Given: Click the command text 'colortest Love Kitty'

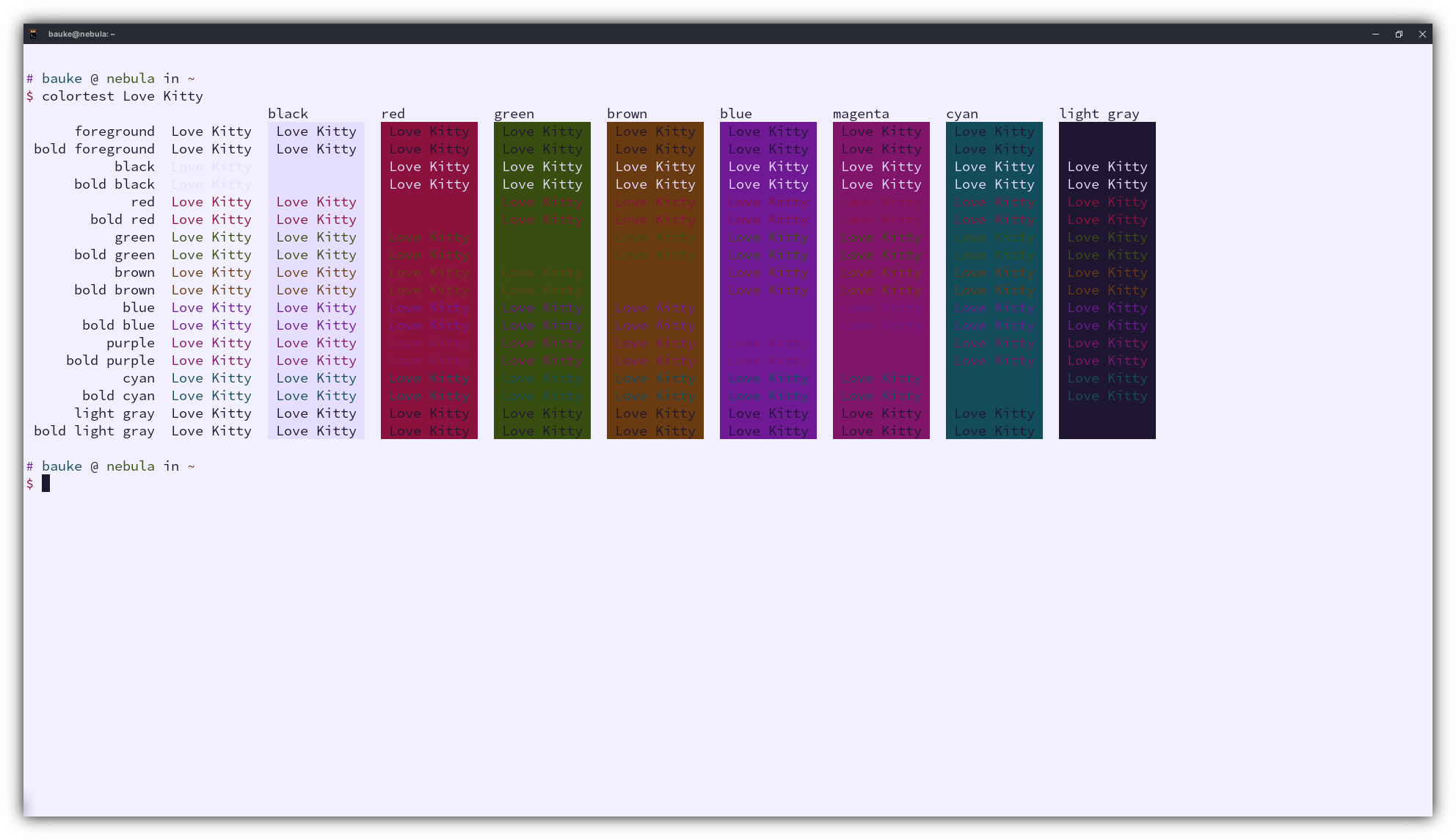Looking at the screenshot, I should click(123, 96).
